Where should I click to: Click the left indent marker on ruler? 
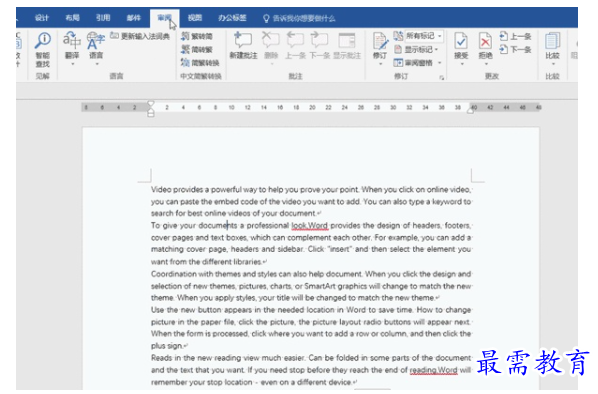151,113
